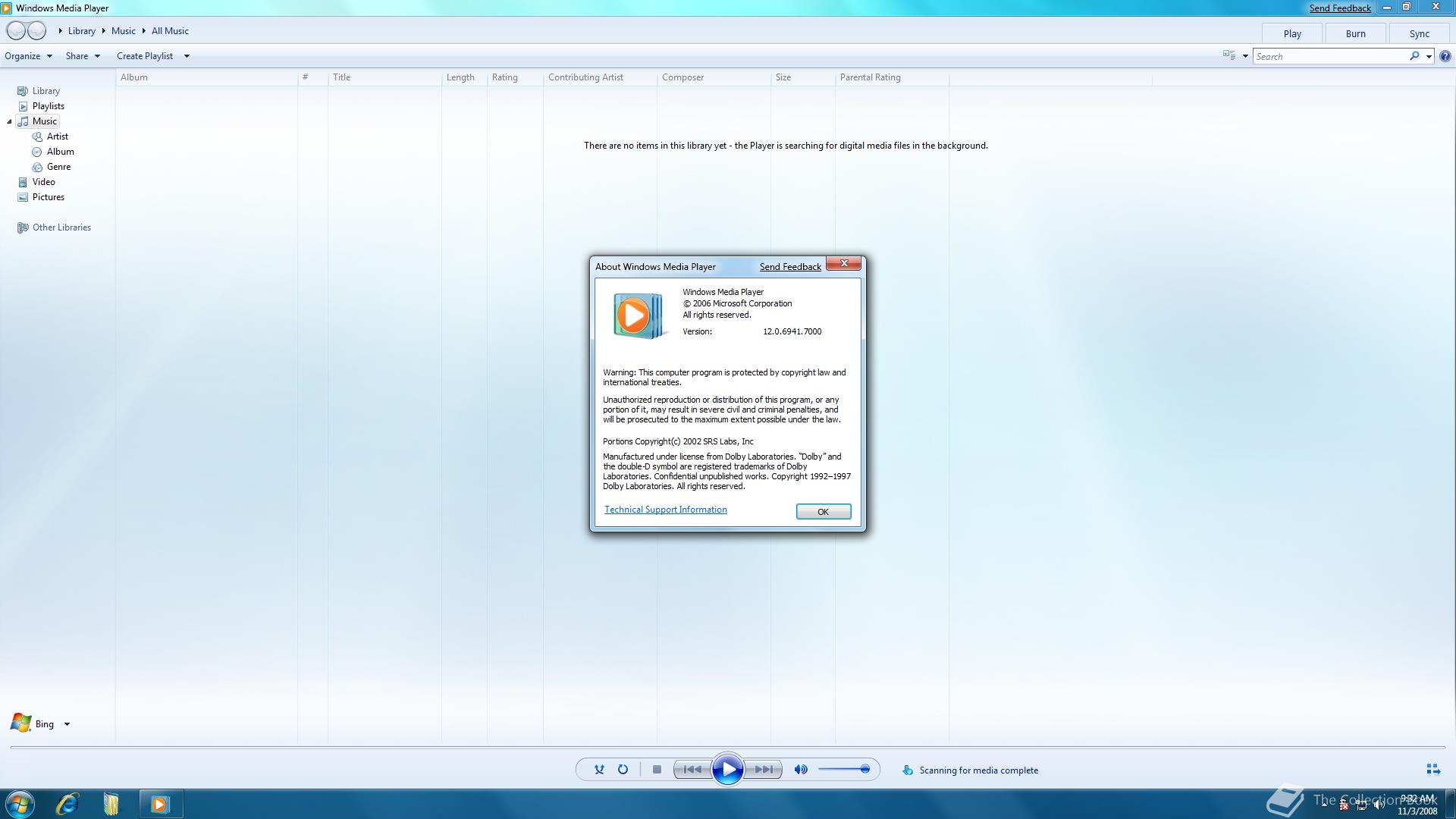Sort by the Contributing Artist column header
This screenshot has height=819, width=1456.
coord(600,77)
